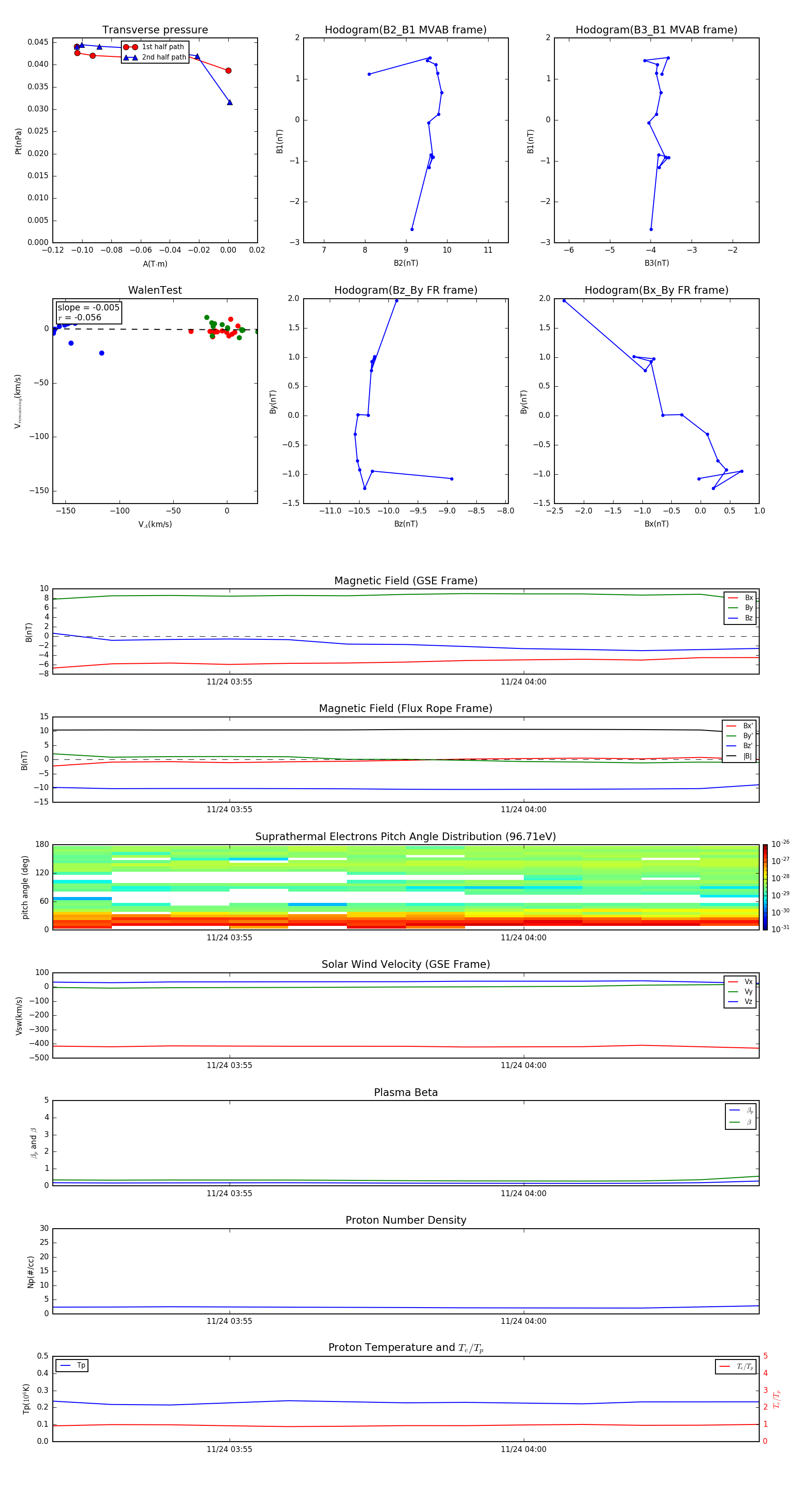812x1489 pixels.
Task: Click 'Vy' in solar wind legend
Action: pos(740,991)
